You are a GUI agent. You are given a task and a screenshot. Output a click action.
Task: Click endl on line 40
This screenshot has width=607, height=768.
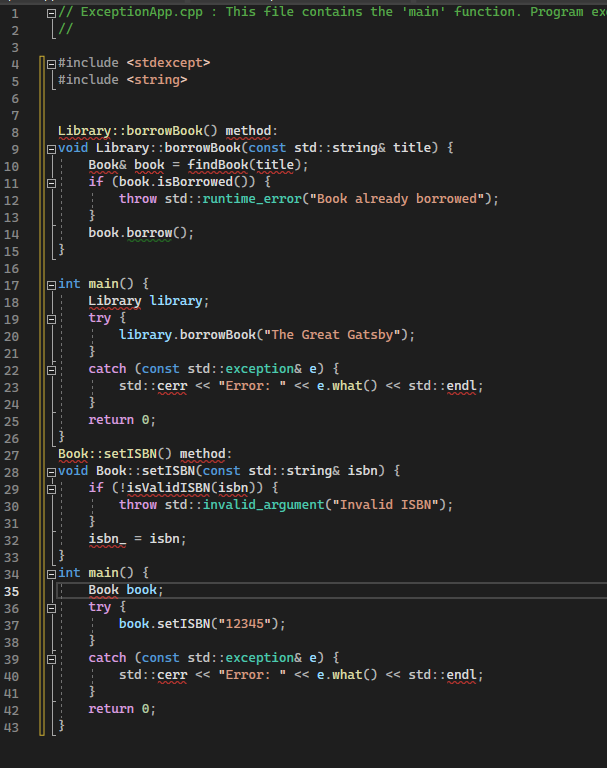click(461, 675)
